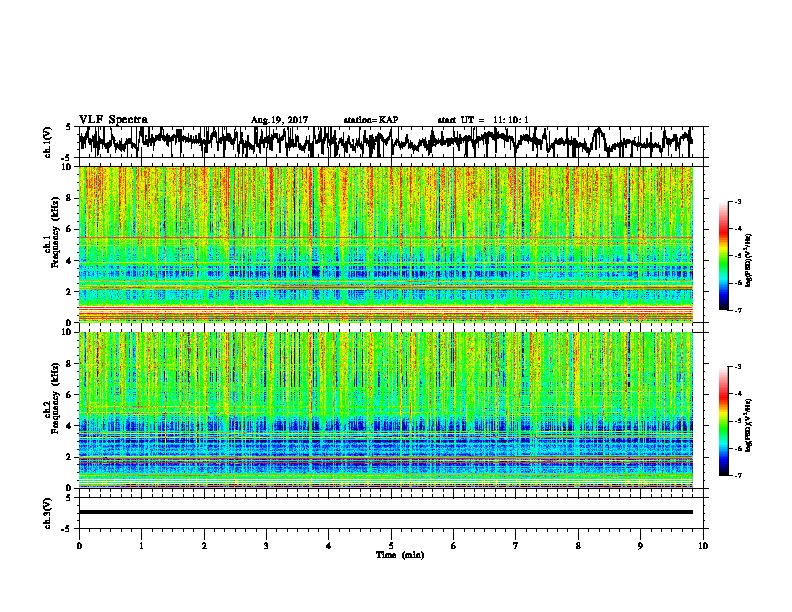792x612 pixels.
Task: Click the "6" tick on ch.1 frequency axis
Action: coord(70,229)
